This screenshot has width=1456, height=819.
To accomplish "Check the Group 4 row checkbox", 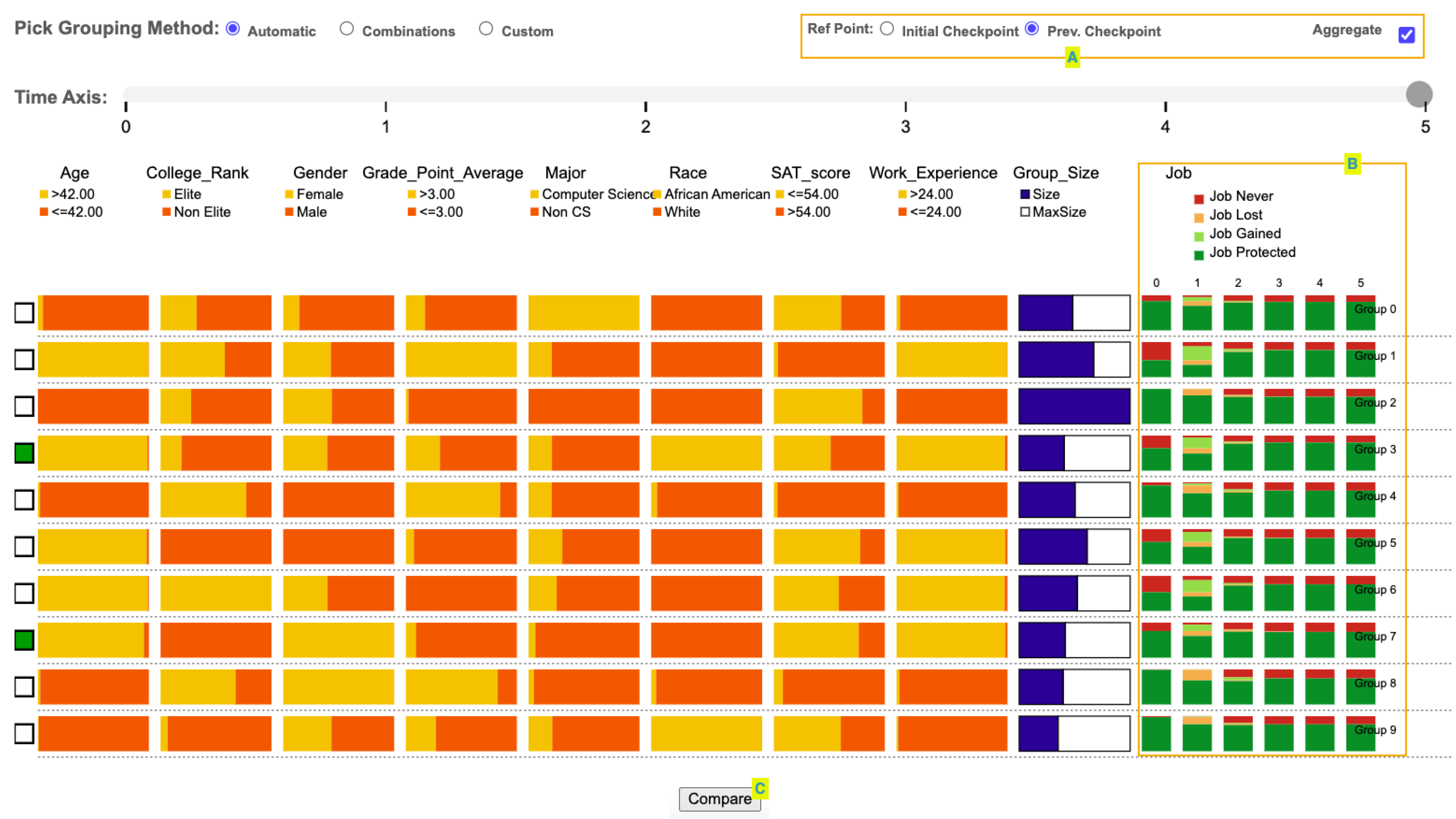I will click(24, 500).
